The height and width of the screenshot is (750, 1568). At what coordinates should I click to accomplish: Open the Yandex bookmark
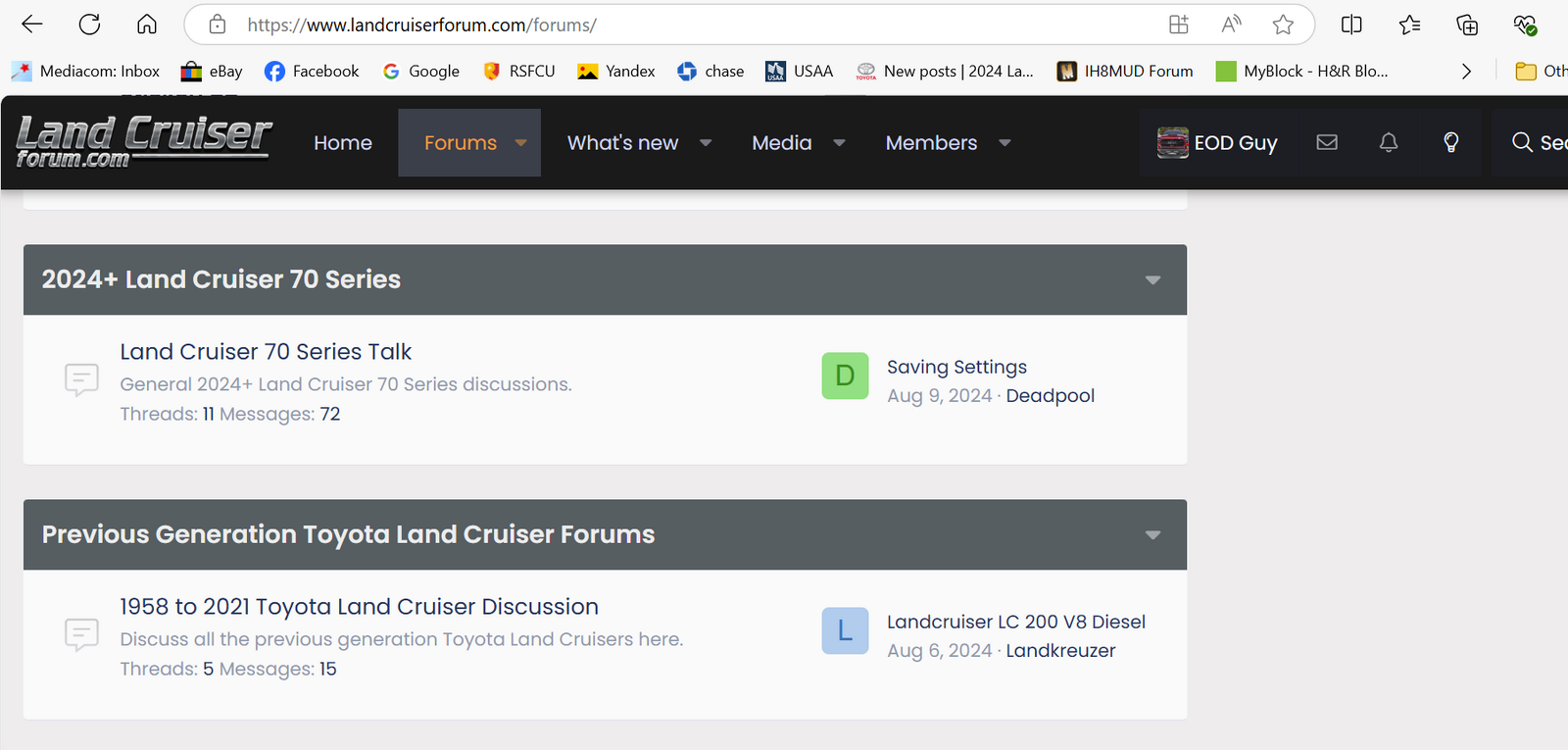point(616,71)
